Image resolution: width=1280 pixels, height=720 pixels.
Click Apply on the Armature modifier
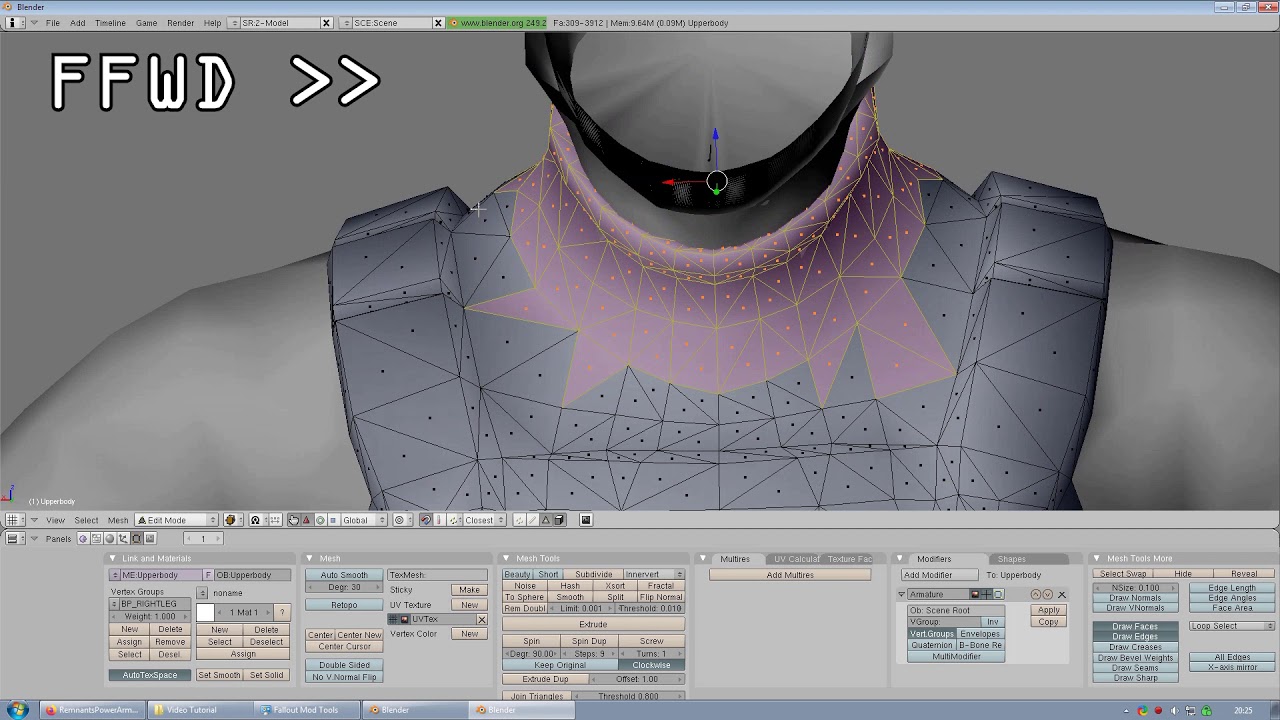click(1048, 610)
